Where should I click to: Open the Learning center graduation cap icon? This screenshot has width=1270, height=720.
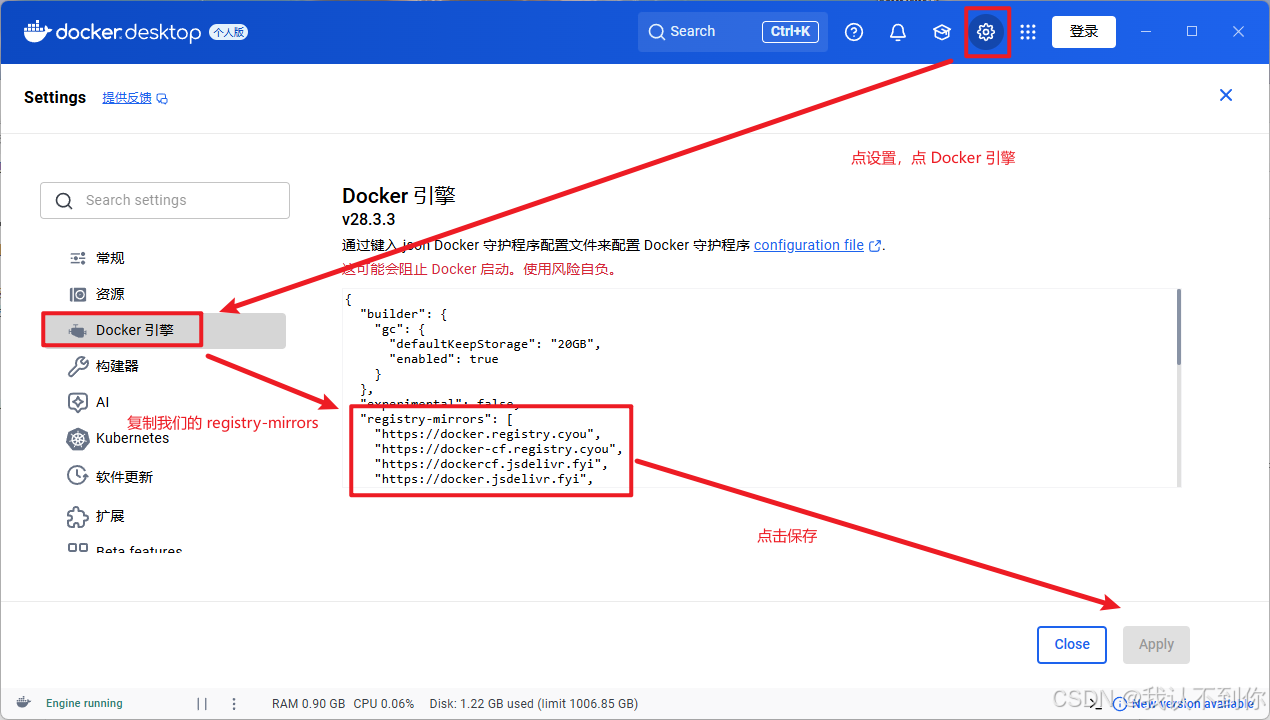coord(942,32)
